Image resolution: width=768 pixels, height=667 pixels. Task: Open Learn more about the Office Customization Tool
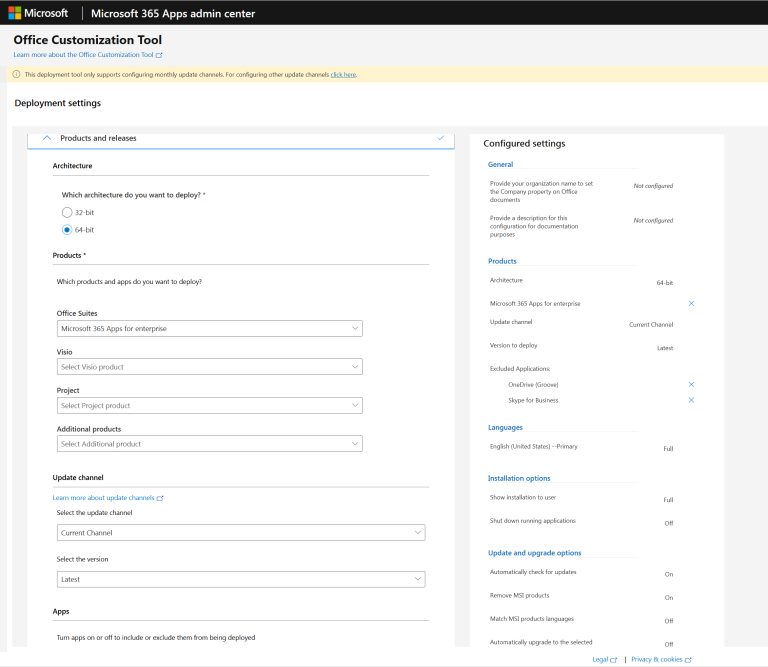point(83,55)
